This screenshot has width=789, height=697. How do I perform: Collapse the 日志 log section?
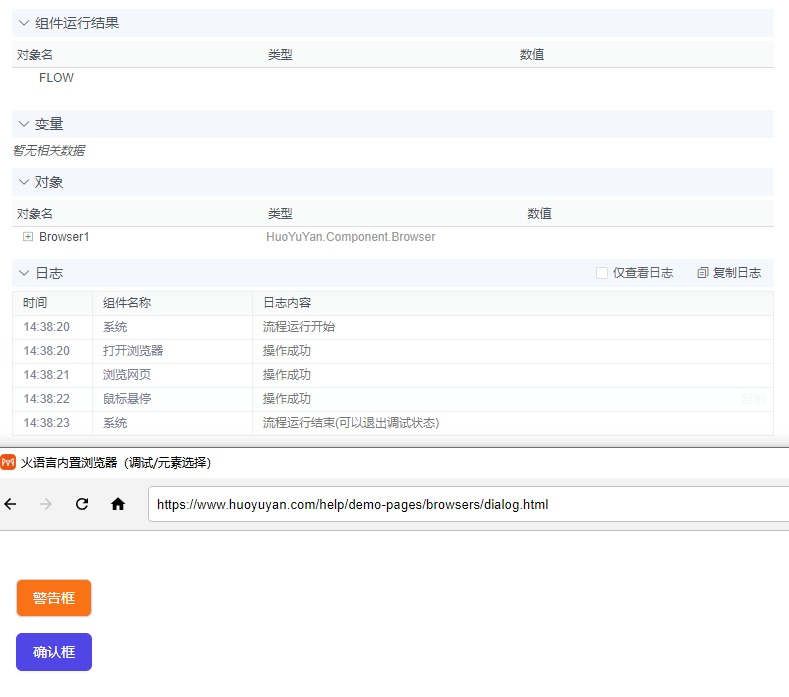point(24,273)
